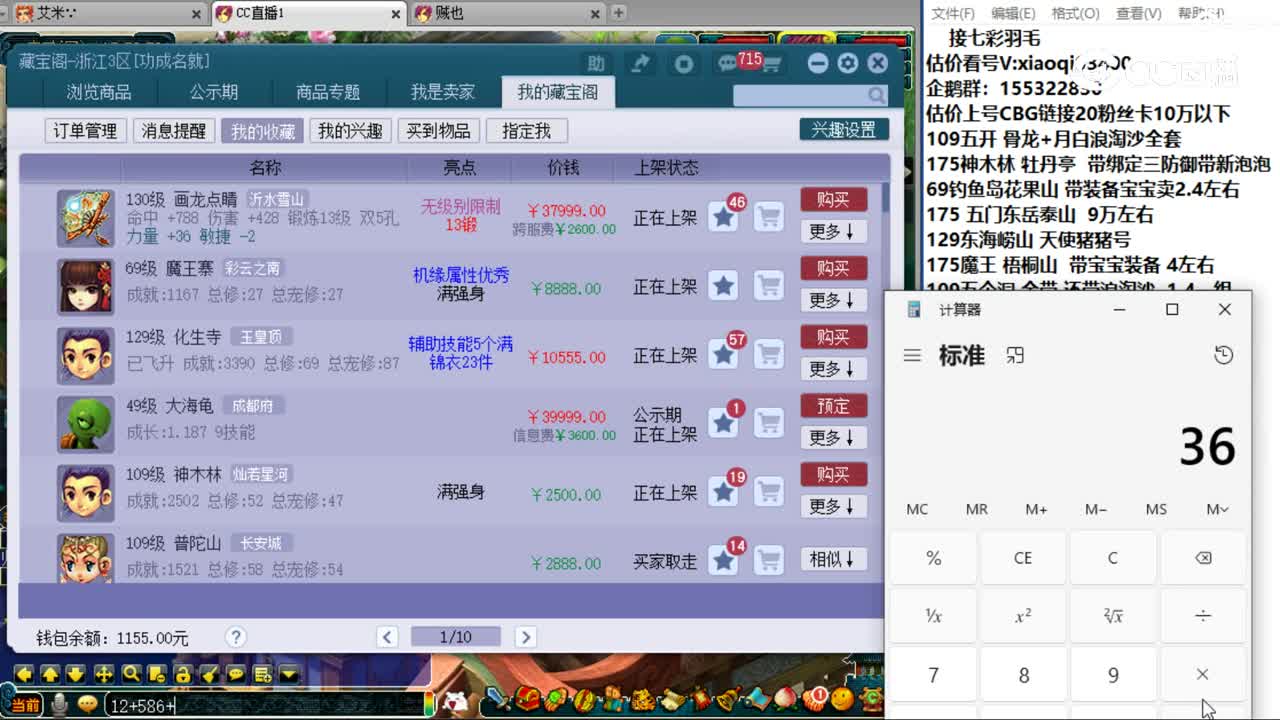Expand the 更多 dropdown for the 魔王寨 listing
This screenshot has width=1280, height=720.
coord(833,300)
